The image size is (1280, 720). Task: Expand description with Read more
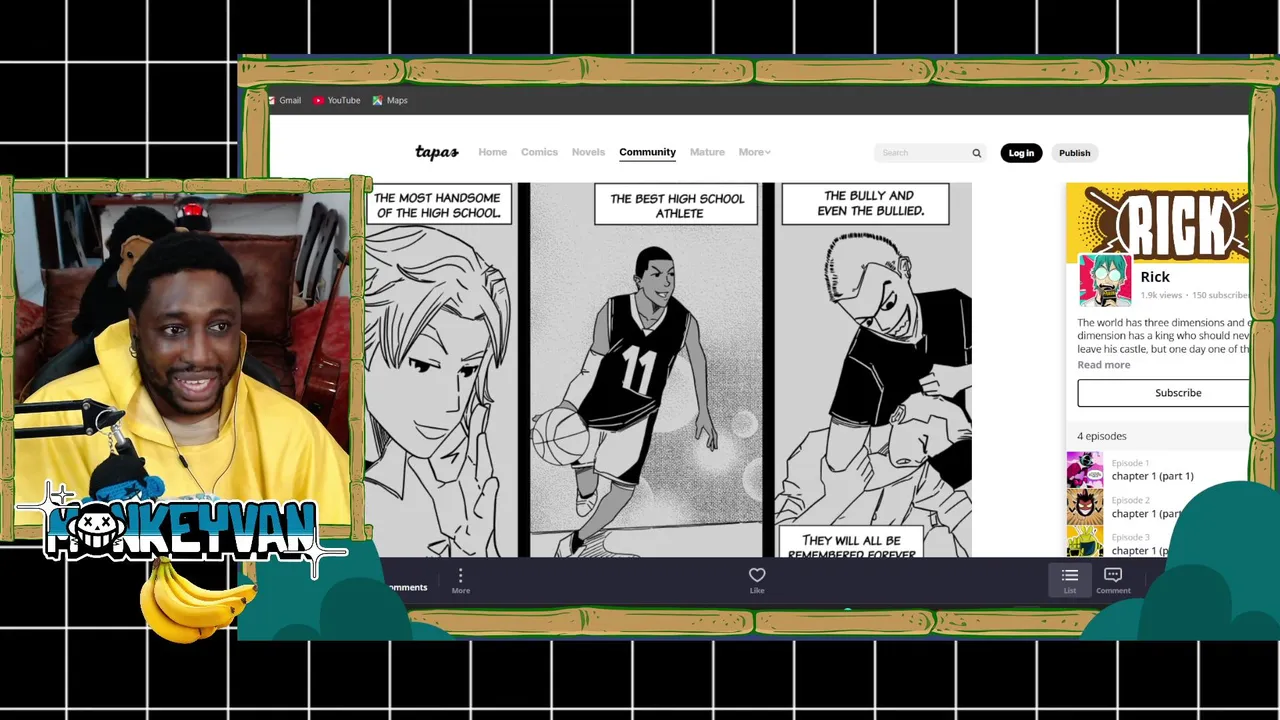[1104, 365]
